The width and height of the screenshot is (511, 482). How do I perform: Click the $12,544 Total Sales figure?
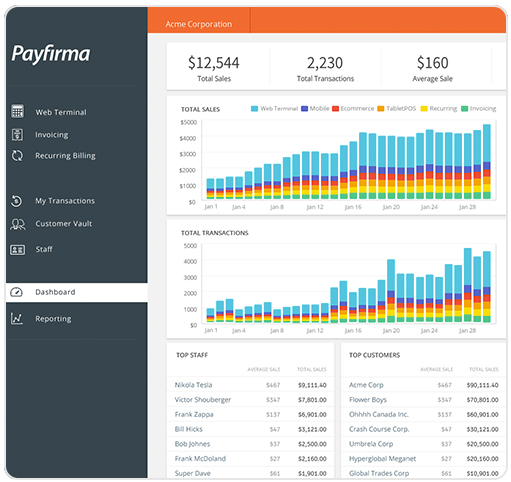214,63
